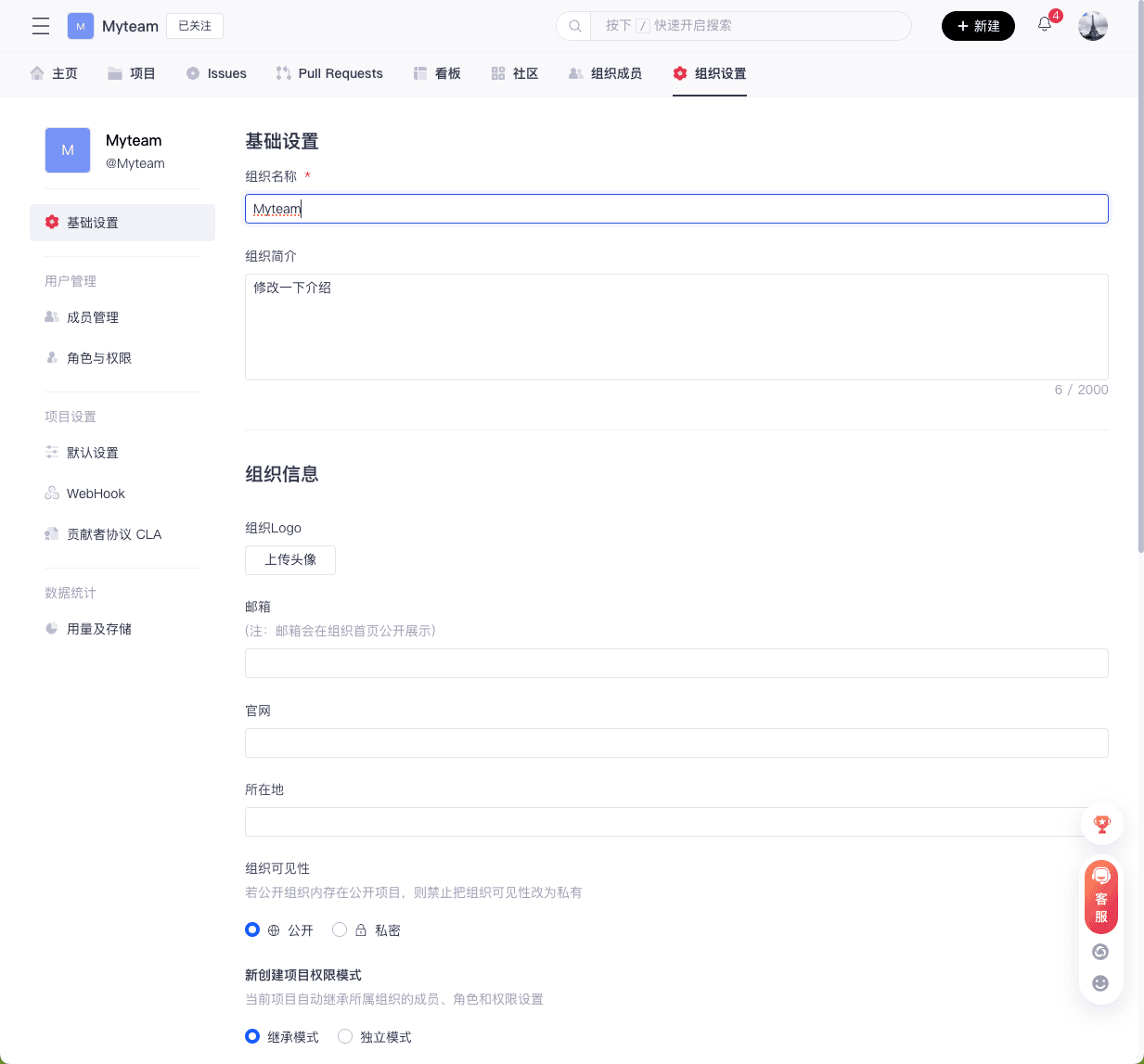Screen dimensions: 1144x1064
Task: Open the user avatar profile menu
Action: pyautogui.click(x=1092, y=26)
